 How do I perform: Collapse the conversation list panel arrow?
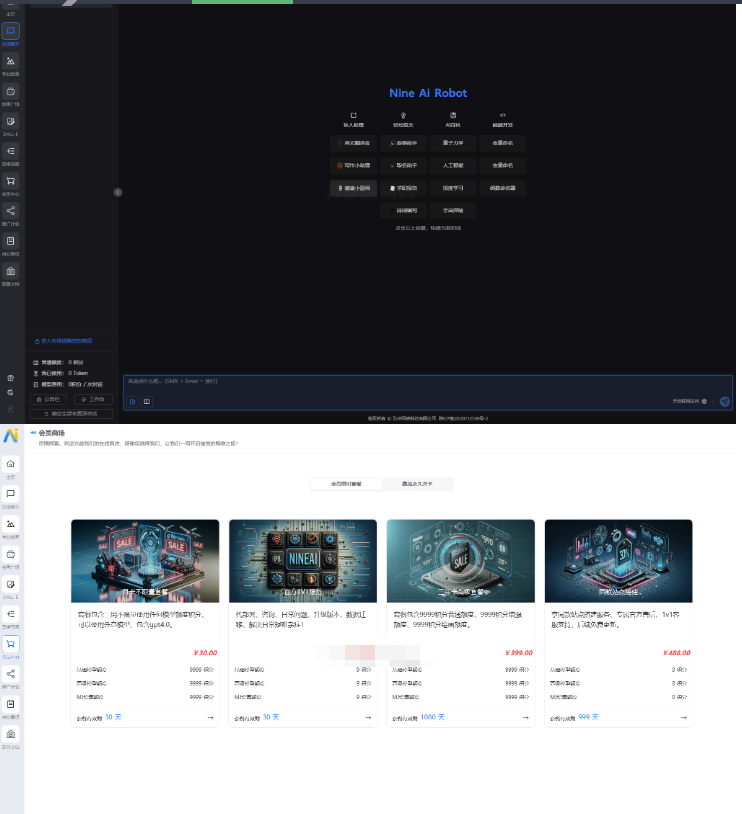[x=118, y=192]
